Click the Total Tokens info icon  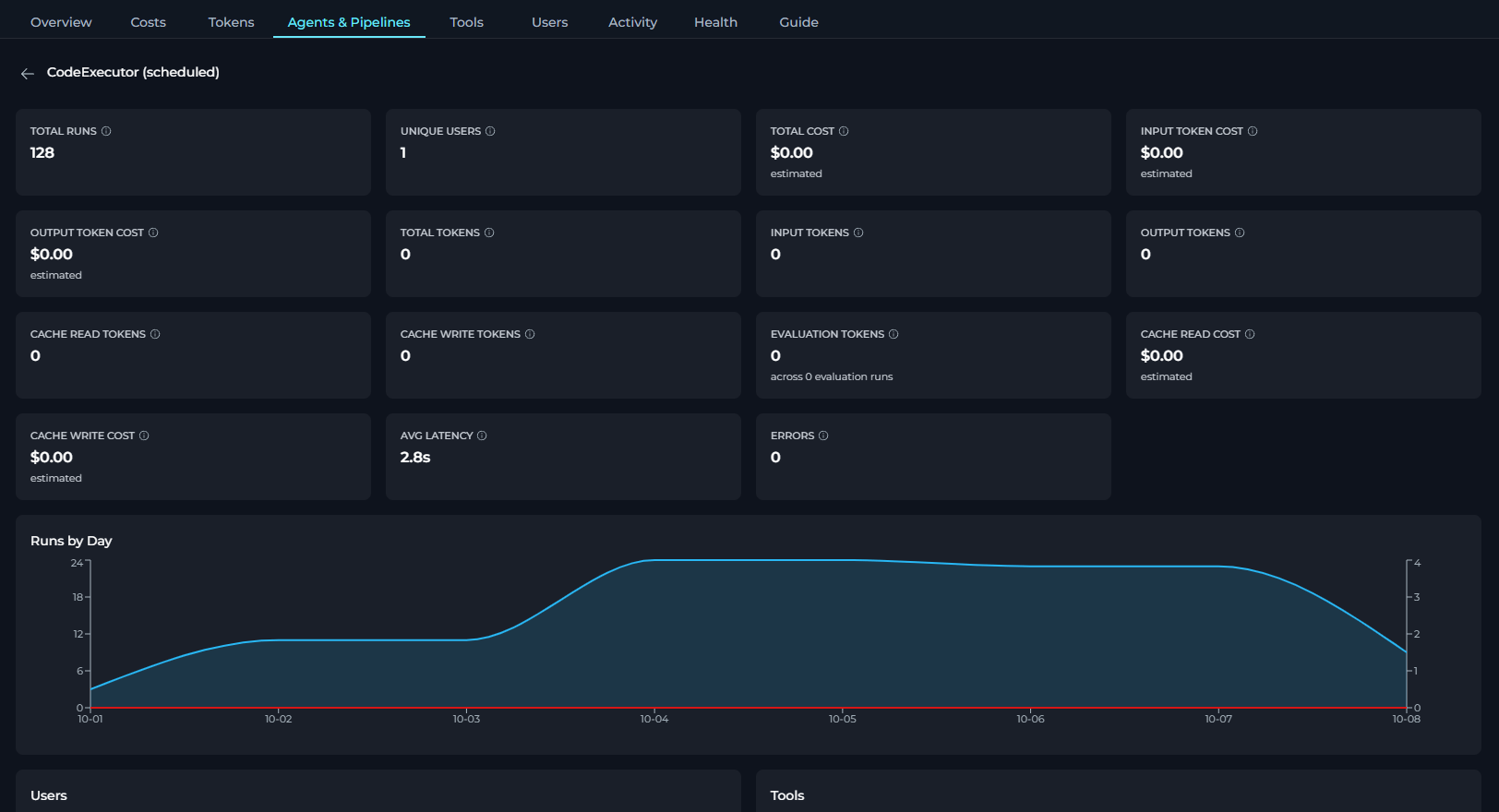click(x=489, y=233)
